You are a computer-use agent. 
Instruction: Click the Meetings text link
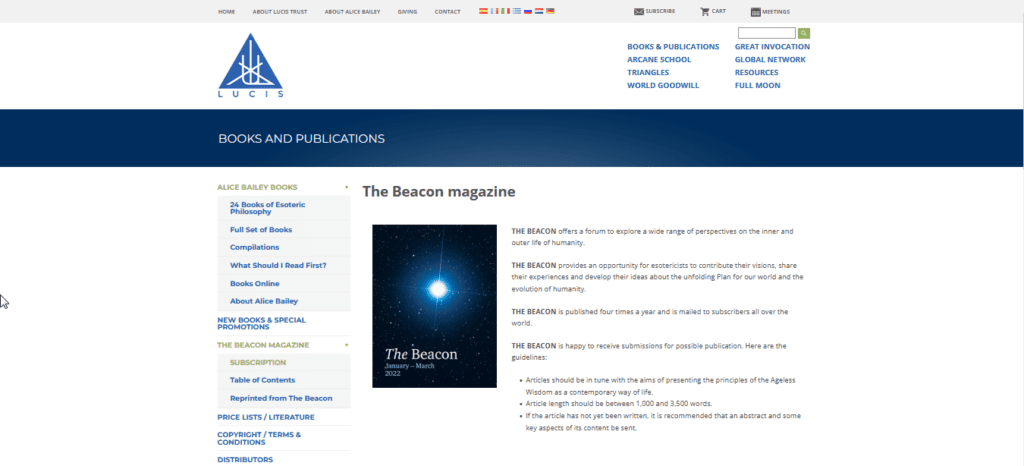(776, 12)
